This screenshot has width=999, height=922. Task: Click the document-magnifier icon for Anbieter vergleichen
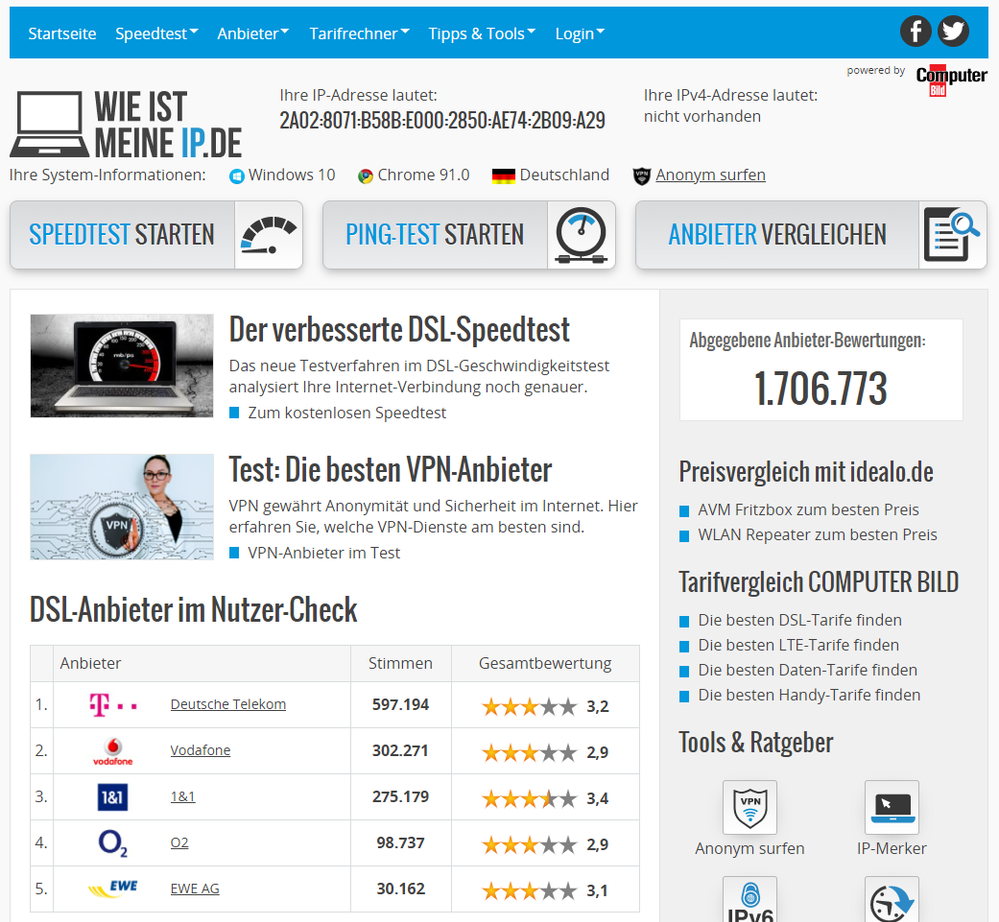pos(953,234)
